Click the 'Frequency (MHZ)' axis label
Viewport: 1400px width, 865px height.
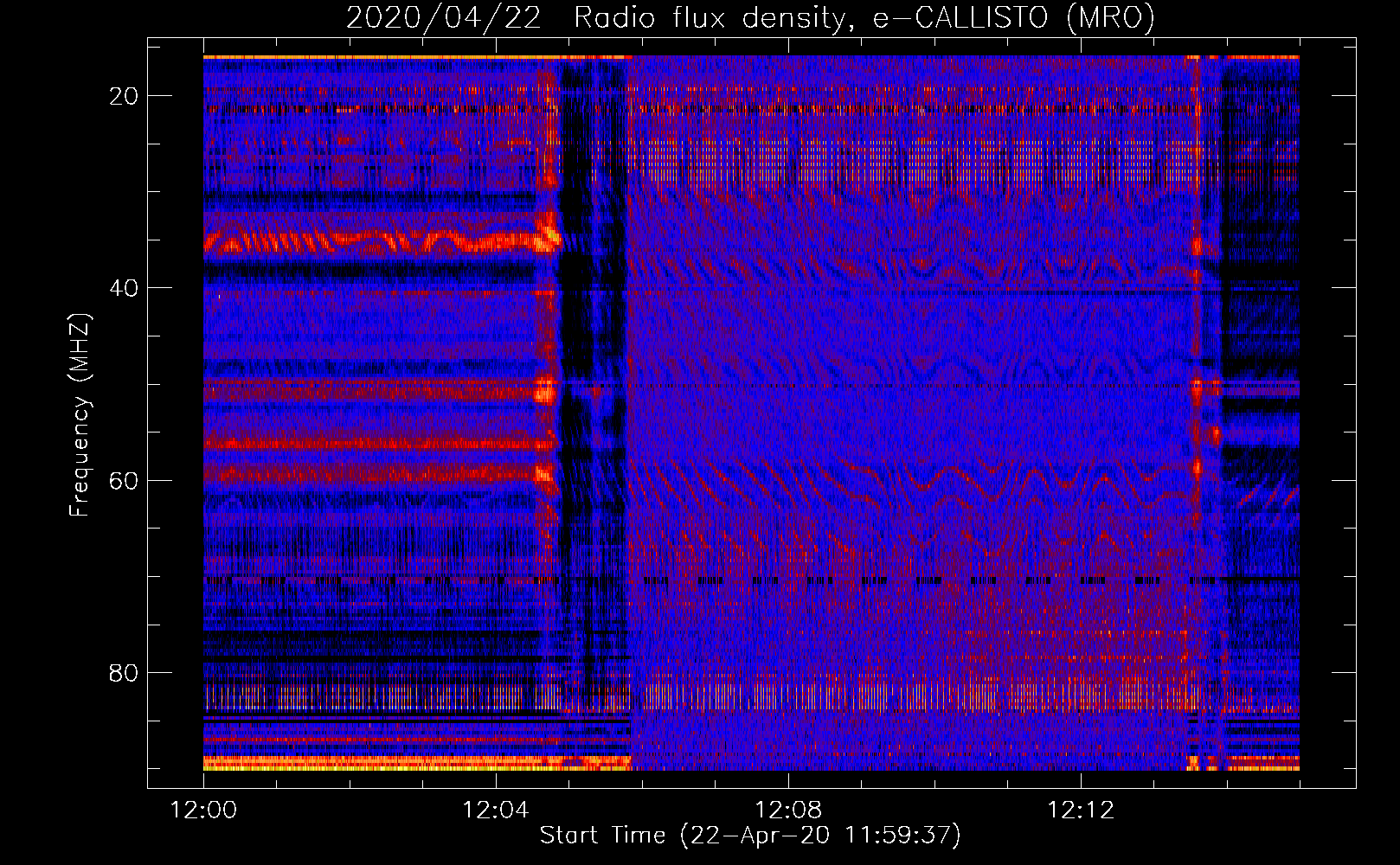80,414
